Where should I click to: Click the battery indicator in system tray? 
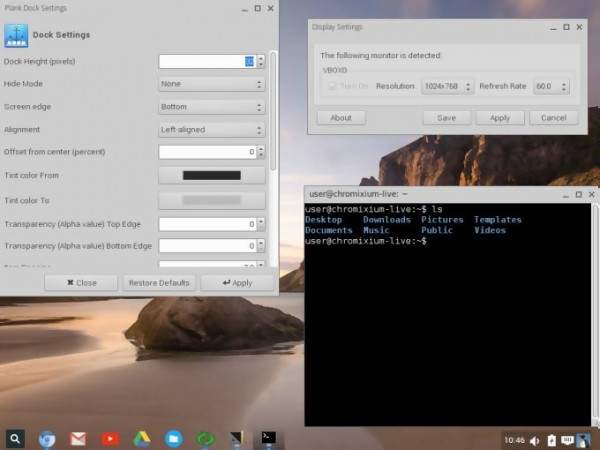551,440
